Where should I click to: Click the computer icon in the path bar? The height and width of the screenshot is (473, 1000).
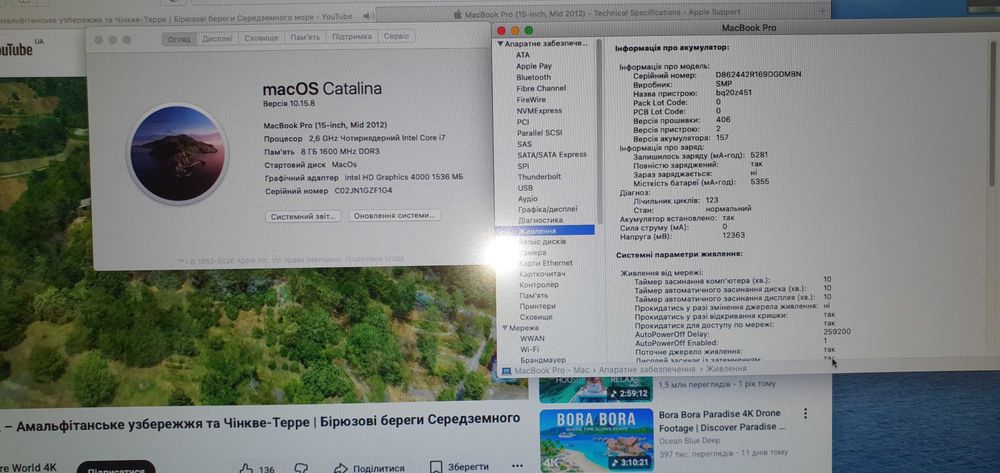506,370
